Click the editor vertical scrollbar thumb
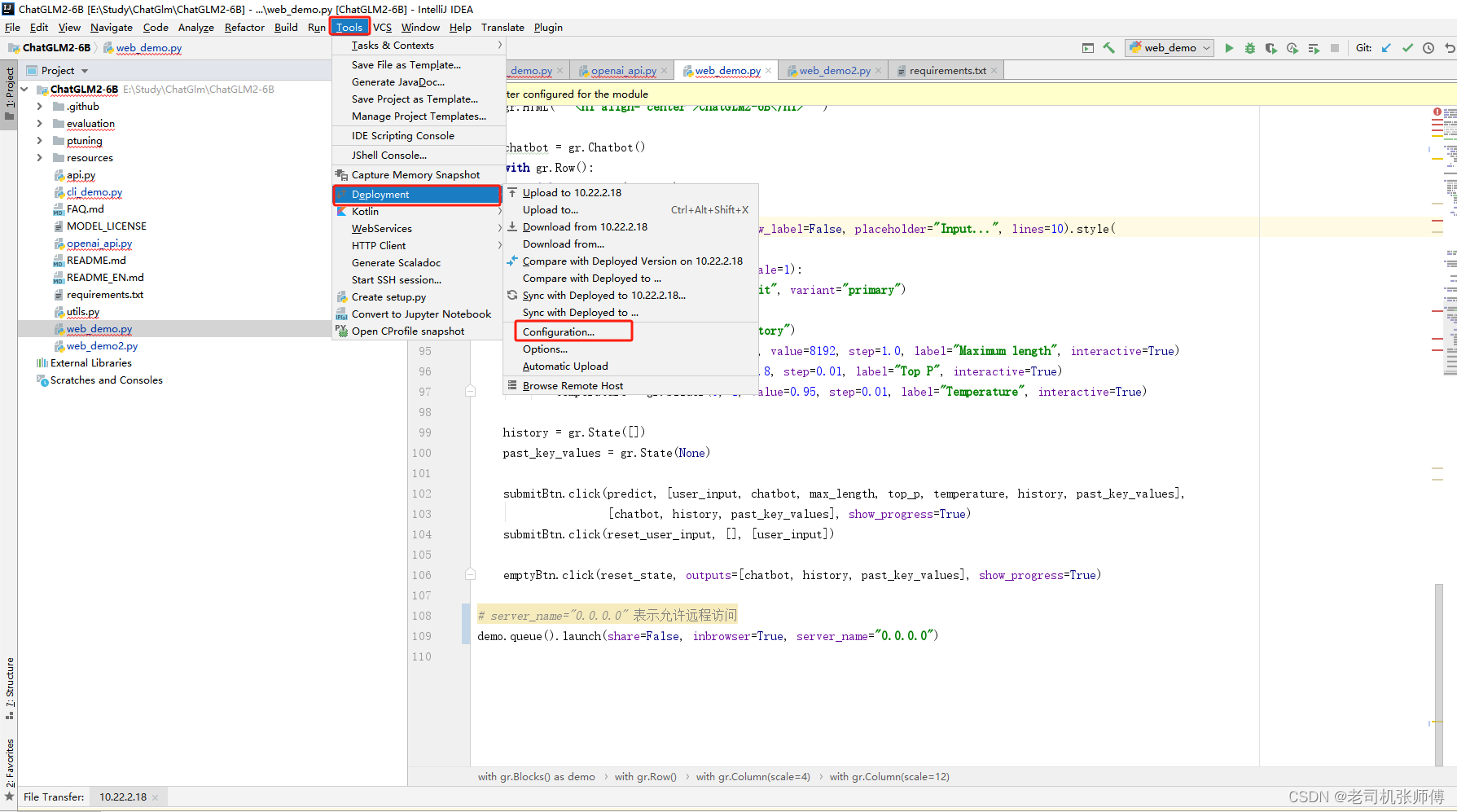1457x812 pixels. [1439, 674]
